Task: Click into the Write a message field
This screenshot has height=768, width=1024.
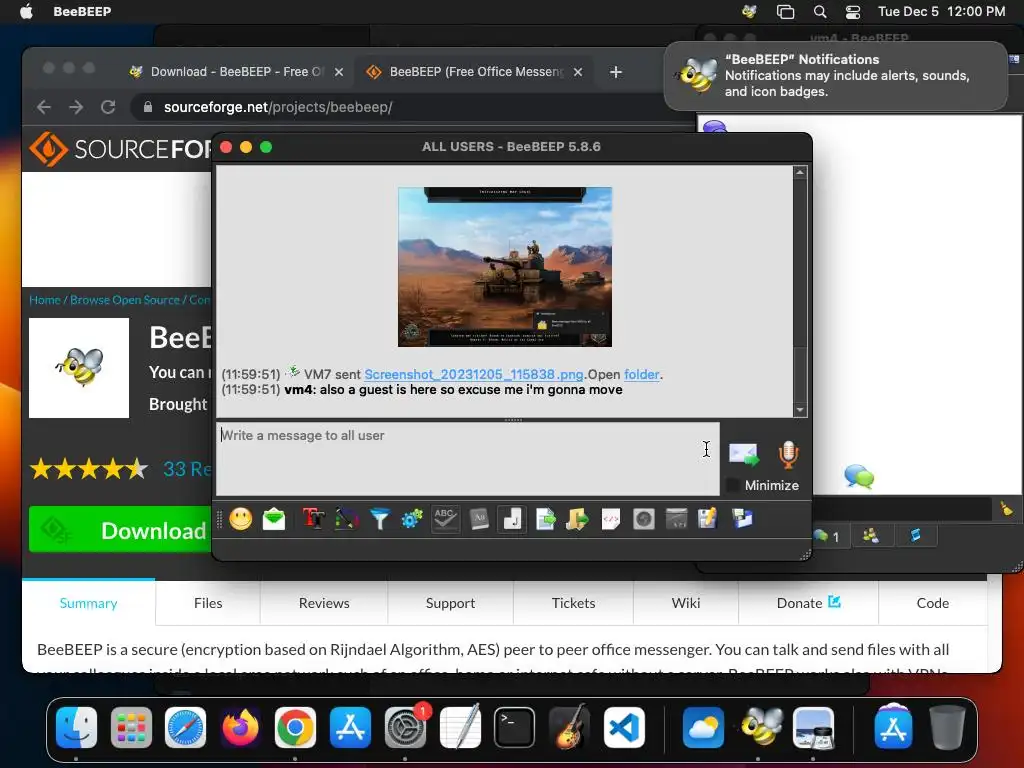Action: click(468, 458)
